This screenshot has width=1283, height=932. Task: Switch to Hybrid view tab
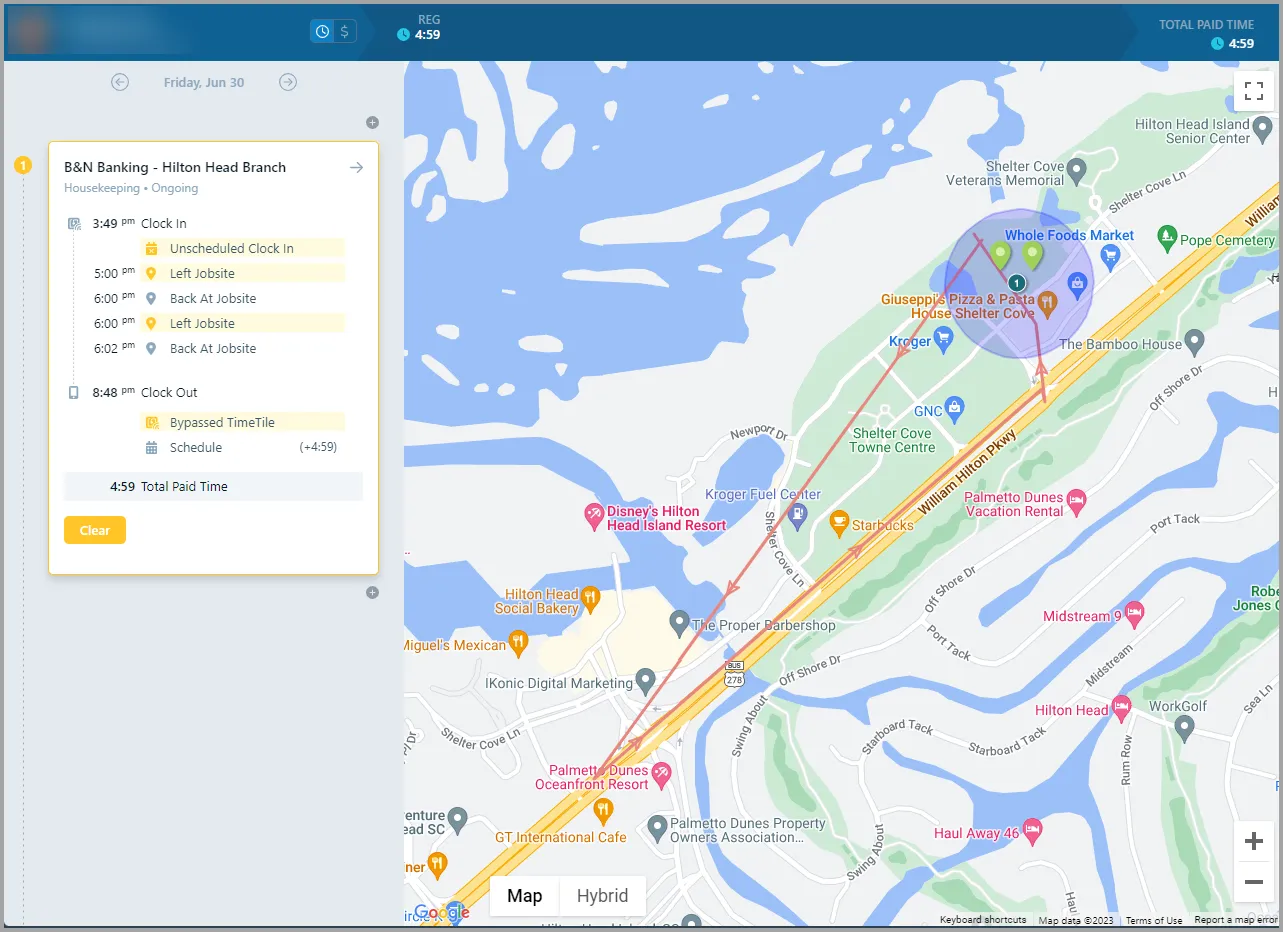click(603, 896)
